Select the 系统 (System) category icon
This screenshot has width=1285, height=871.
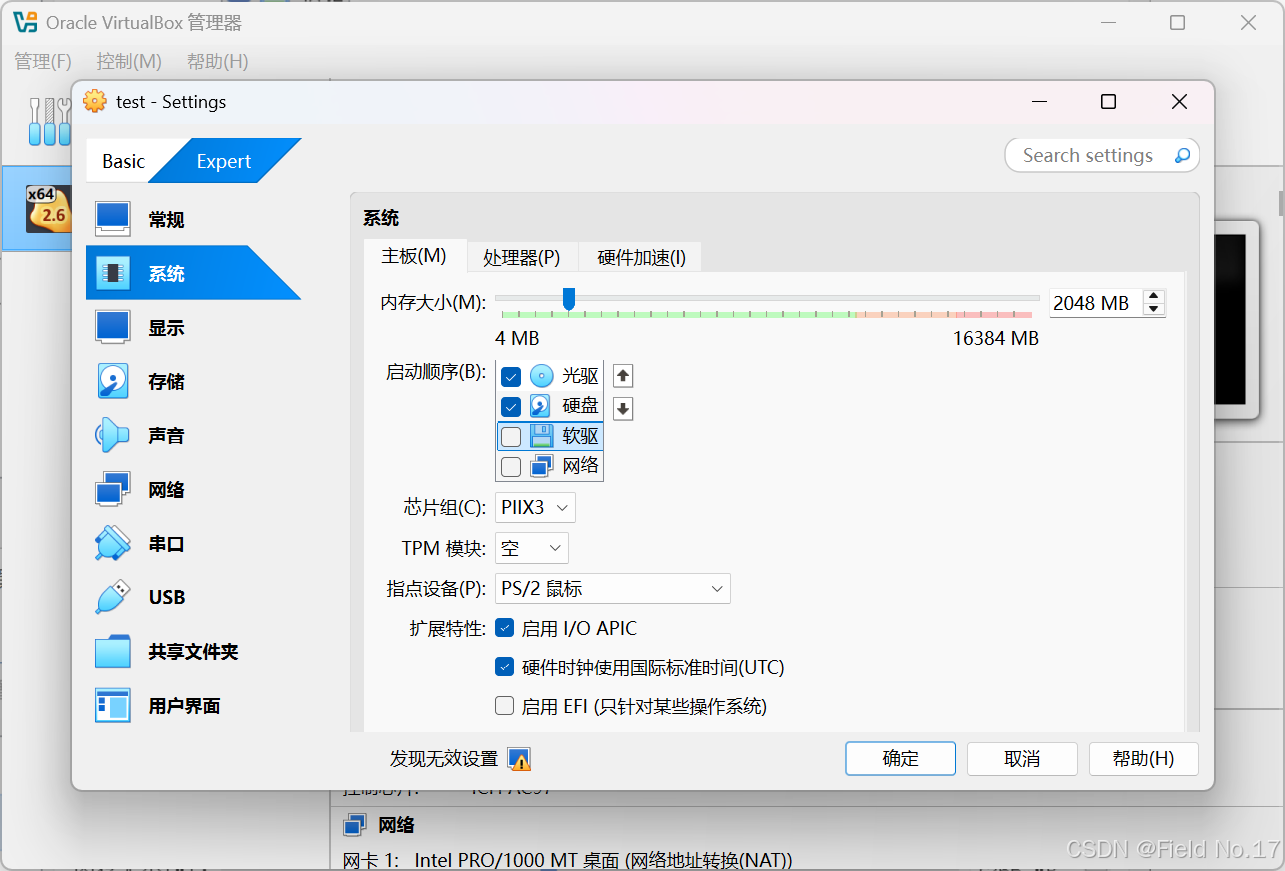[x=113, y=273]
